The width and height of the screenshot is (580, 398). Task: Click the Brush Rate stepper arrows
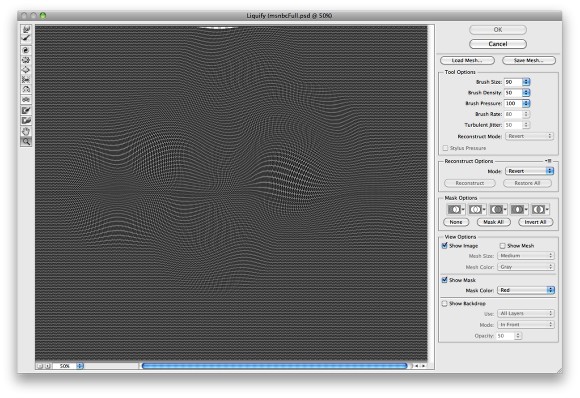526,114
